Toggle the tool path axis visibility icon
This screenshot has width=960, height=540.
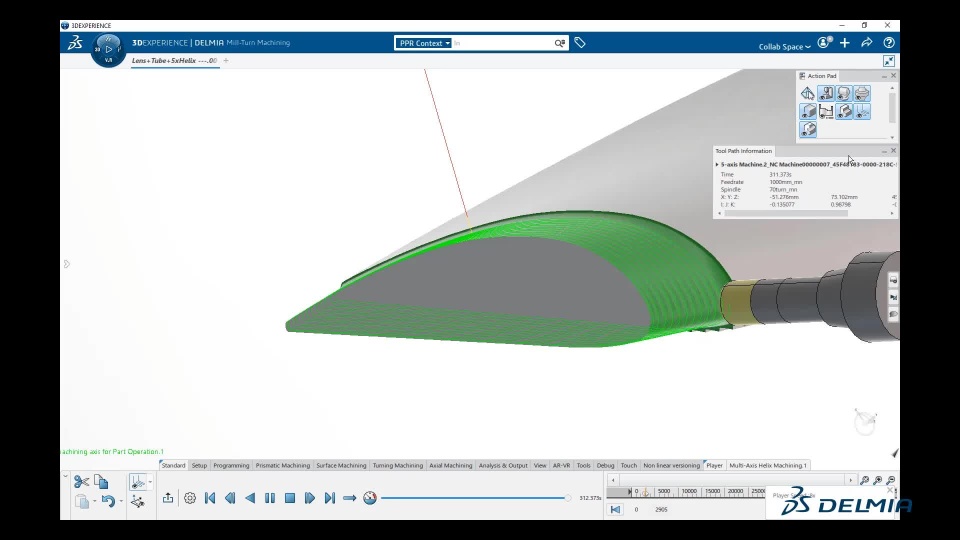[862, 111]
